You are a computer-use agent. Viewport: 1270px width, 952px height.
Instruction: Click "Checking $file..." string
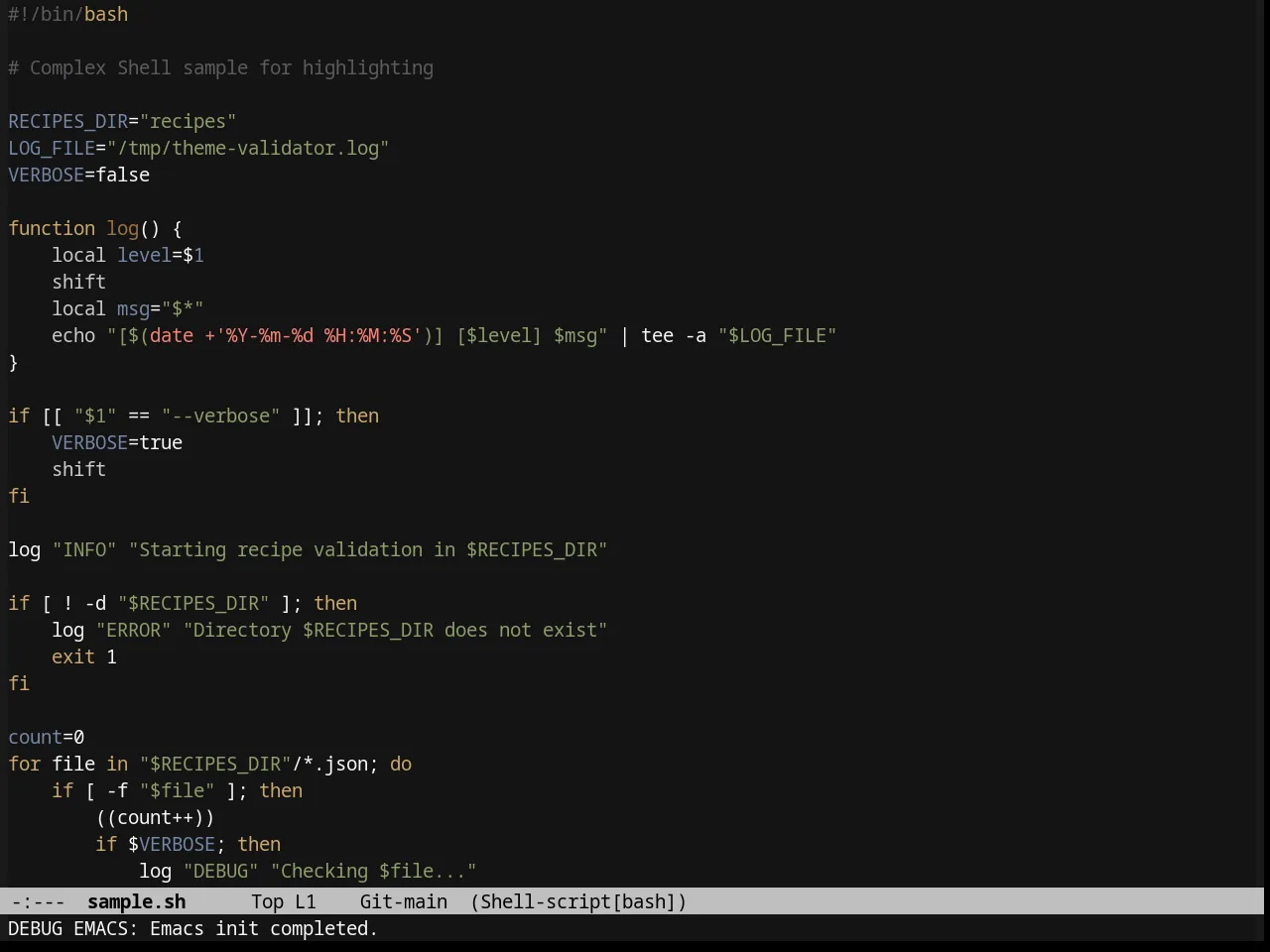click(x=373, y=871)
